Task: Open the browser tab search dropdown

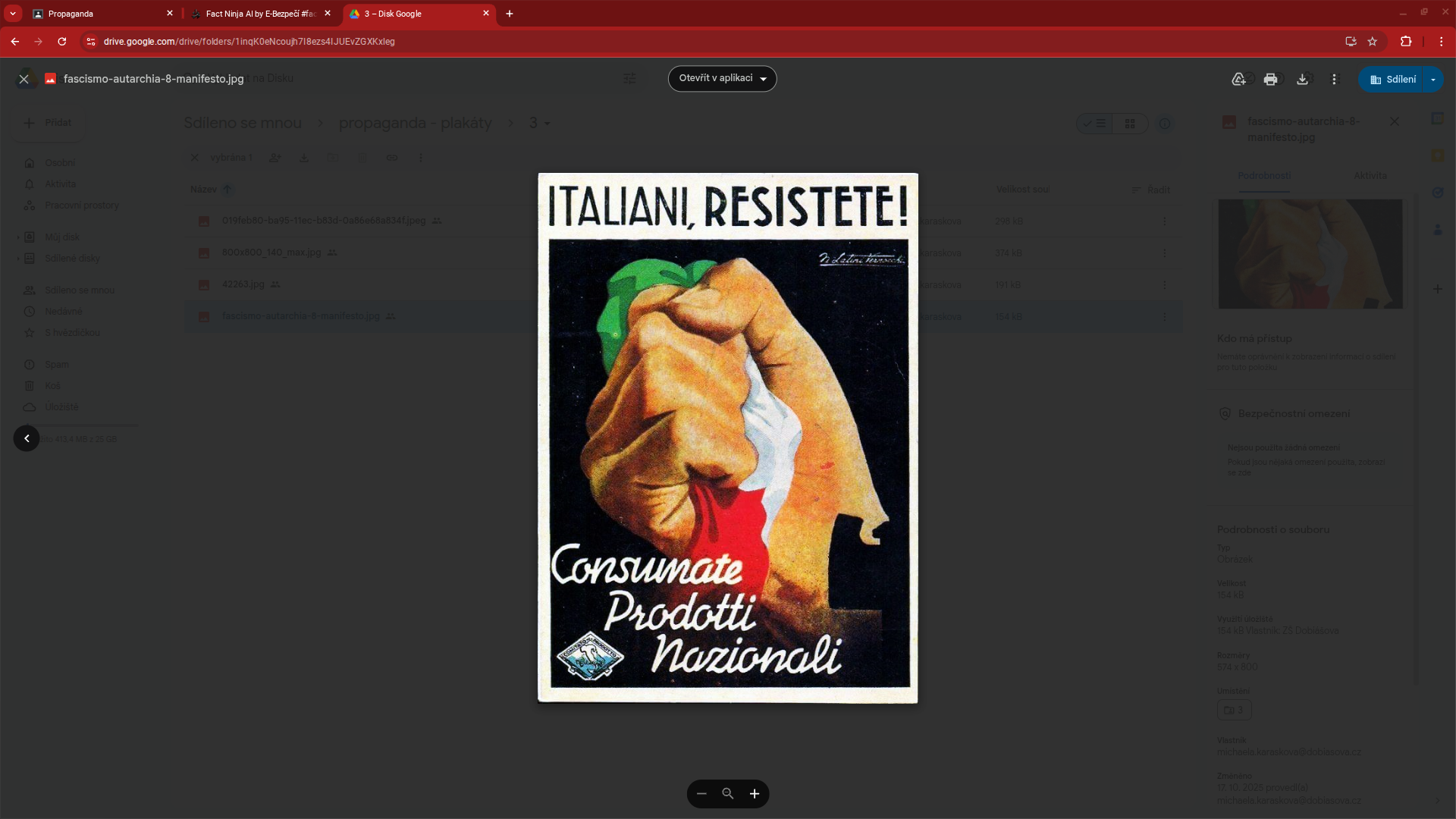Action: 13,14
